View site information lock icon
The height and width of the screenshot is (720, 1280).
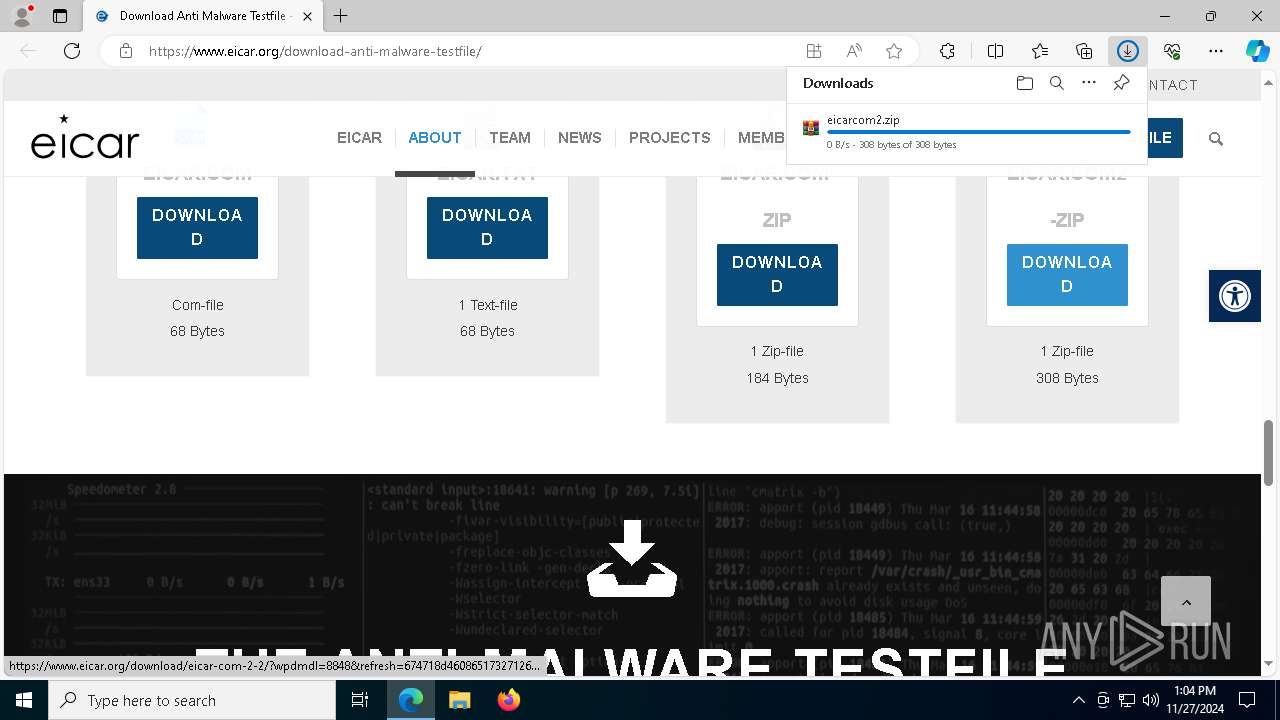click(x=126, y=51)
